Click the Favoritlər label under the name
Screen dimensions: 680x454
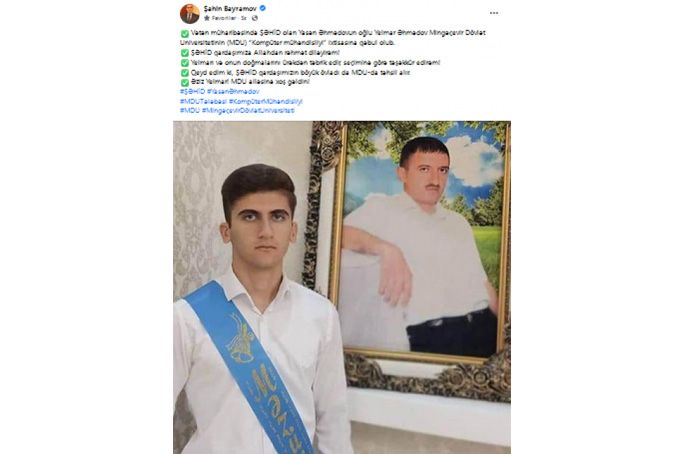pyautogui.click(x=224, y=18)
